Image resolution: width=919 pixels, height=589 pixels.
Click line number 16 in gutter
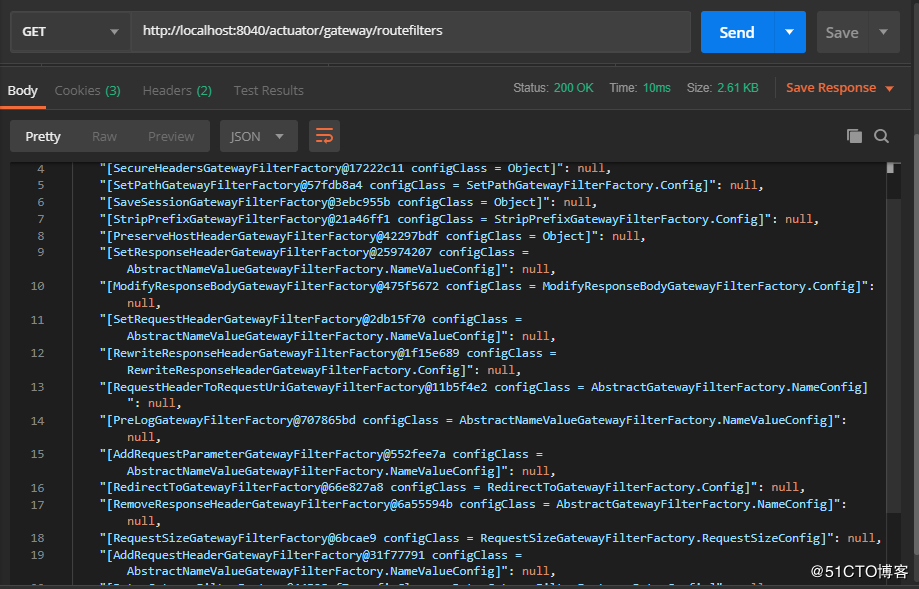(38, 488)
